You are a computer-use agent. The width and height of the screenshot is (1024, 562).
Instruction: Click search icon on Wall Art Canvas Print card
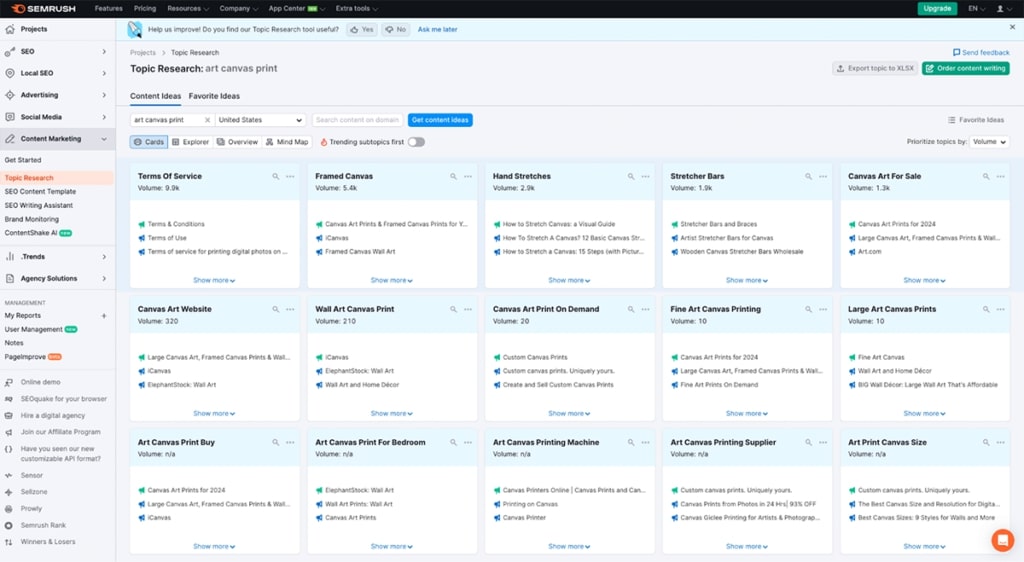[x=453, y=309]
